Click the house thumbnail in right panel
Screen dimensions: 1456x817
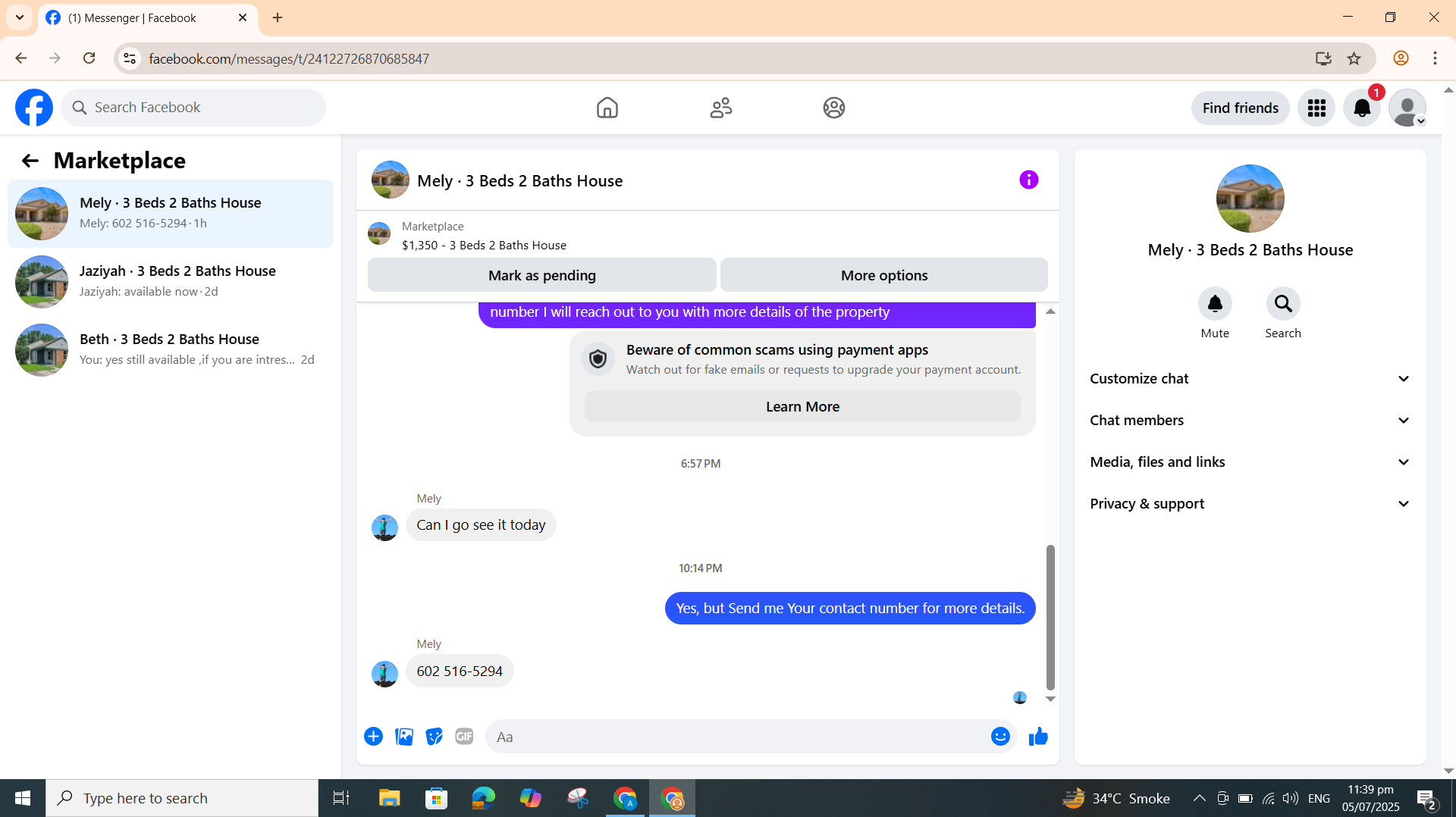coord(1250,199)
